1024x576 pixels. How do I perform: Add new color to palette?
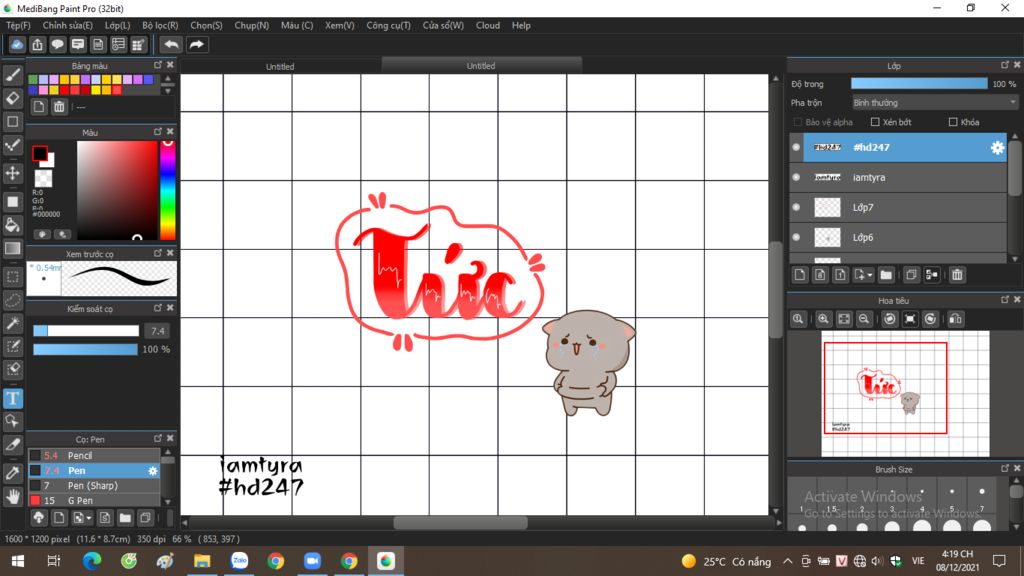pyautogui.click(x=39, y=106)
